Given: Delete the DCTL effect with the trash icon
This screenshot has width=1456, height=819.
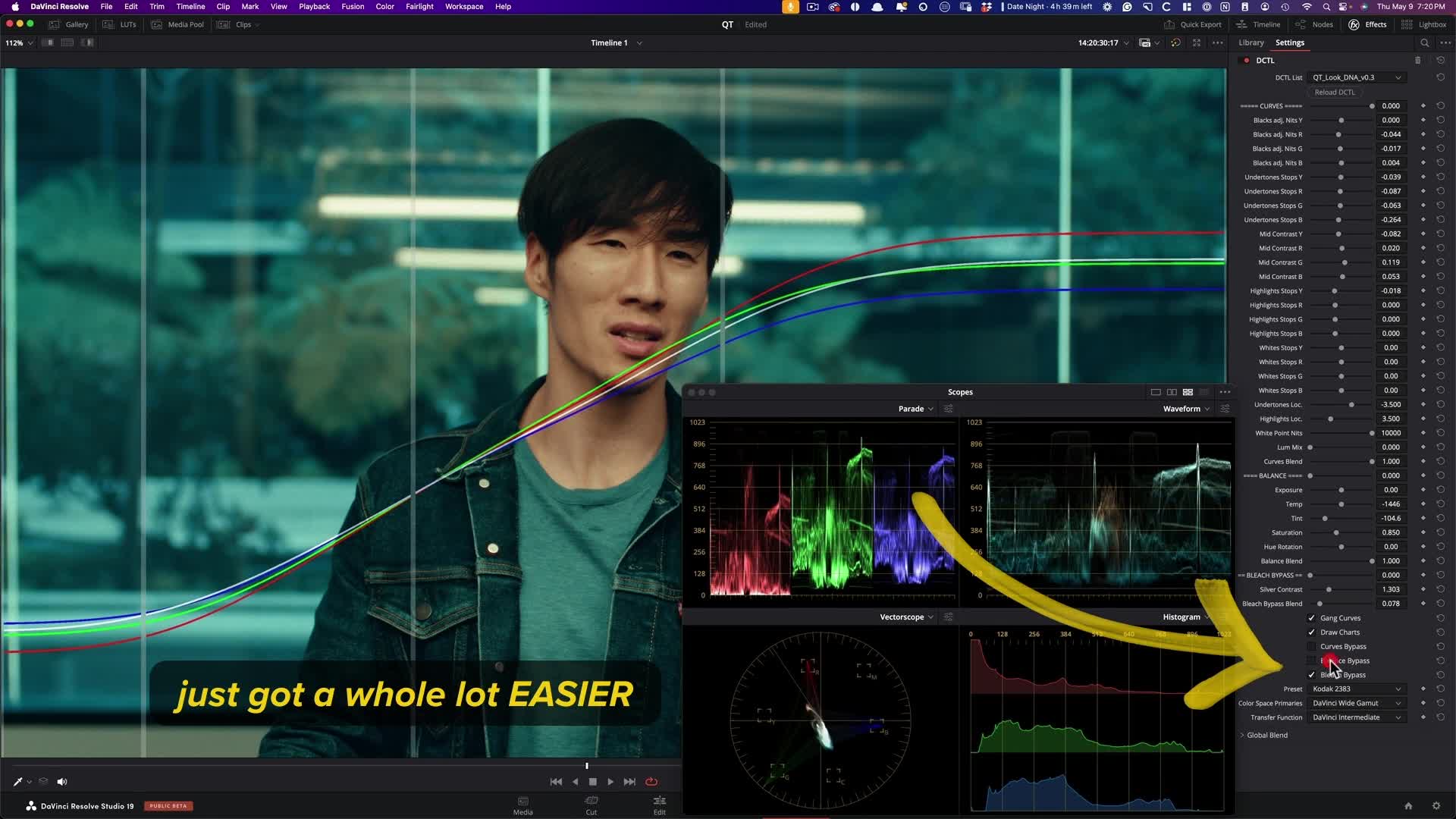Looking at the screenshot, I should click(1417, 61).
